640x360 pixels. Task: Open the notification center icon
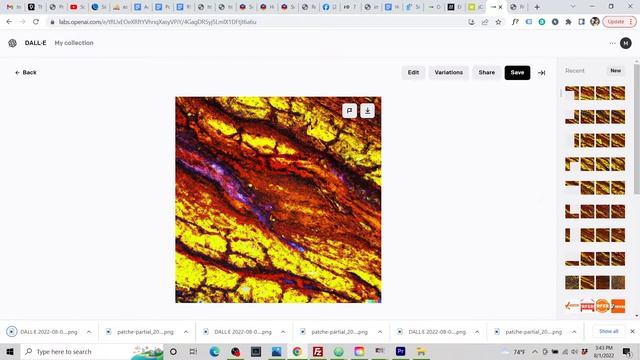627,351
